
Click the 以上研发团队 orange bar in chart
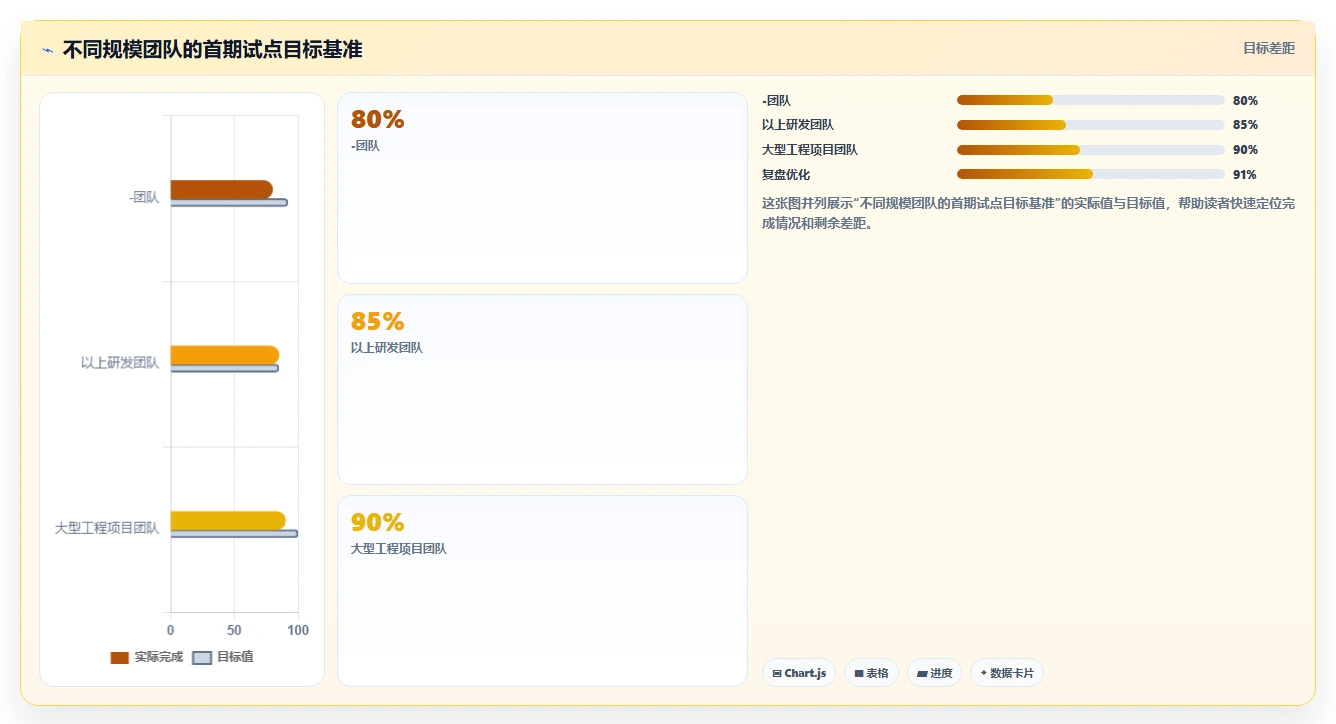pos(224,355)
